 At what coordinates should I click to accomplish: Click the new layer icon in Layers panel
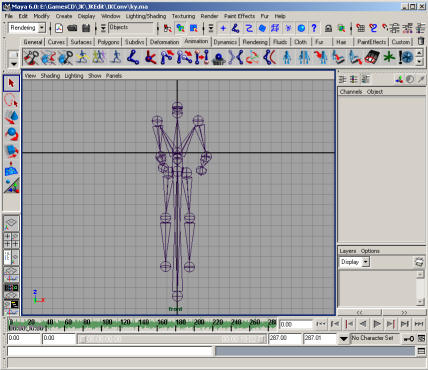click(x=419, y=262)
